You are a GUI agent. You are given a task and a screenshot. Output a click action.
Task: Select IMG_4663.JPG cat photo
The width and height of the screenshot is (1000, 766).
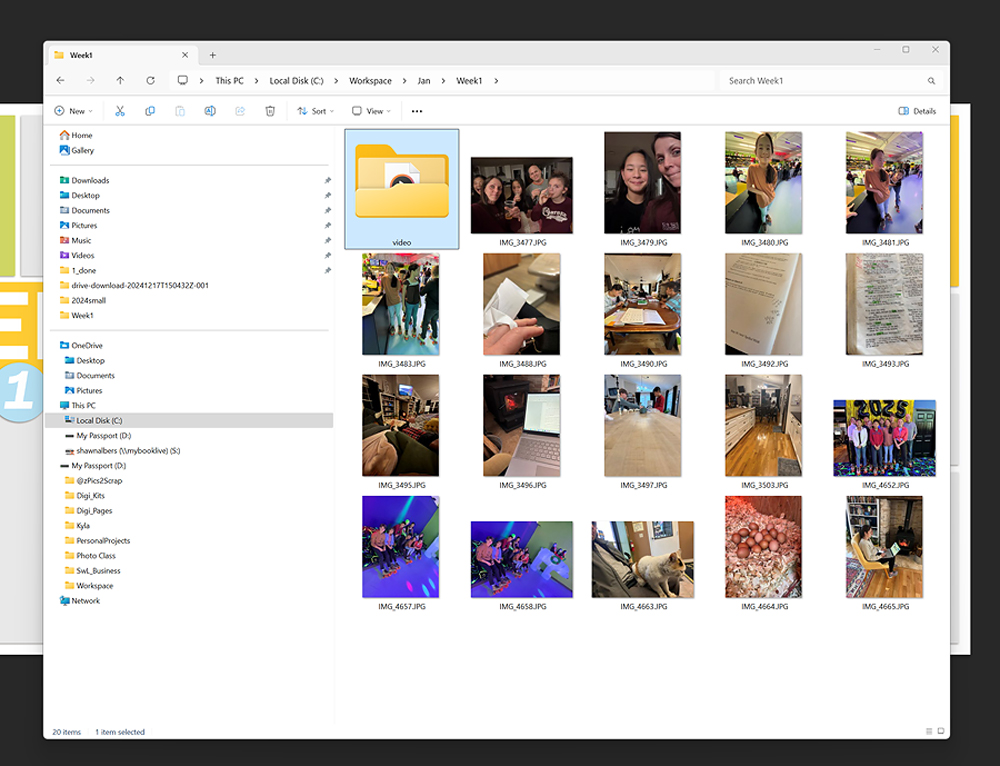pyautogui.click(x=643, y=559)
